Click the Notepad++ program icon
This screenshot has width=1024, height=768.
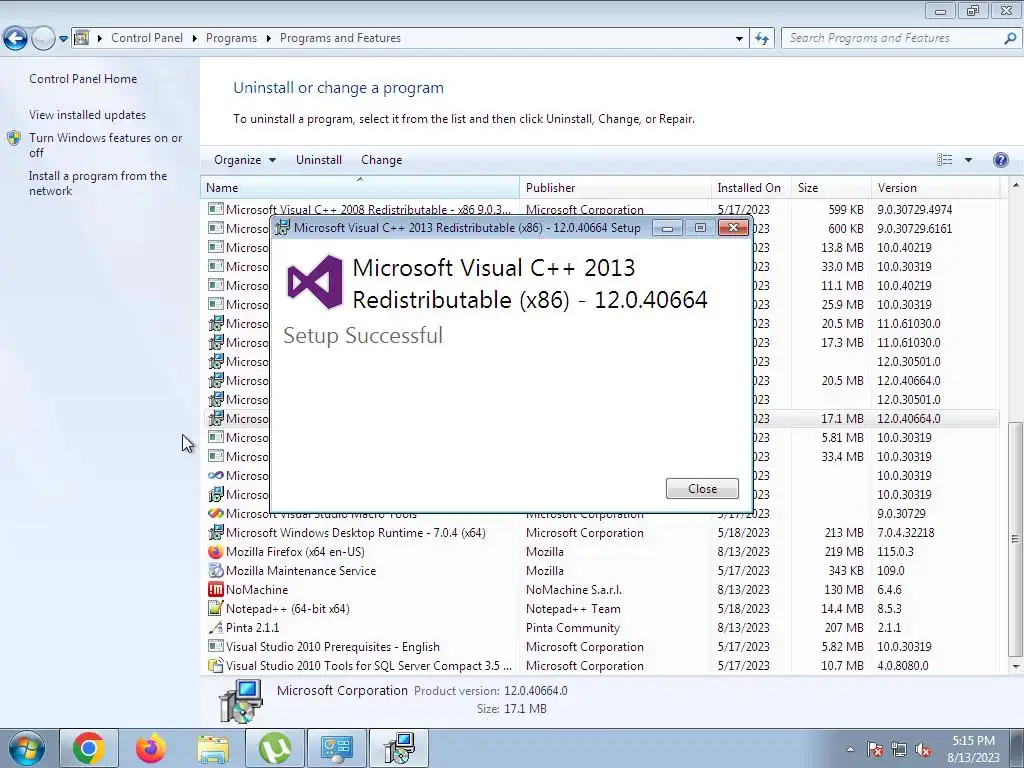coord(216,609)
